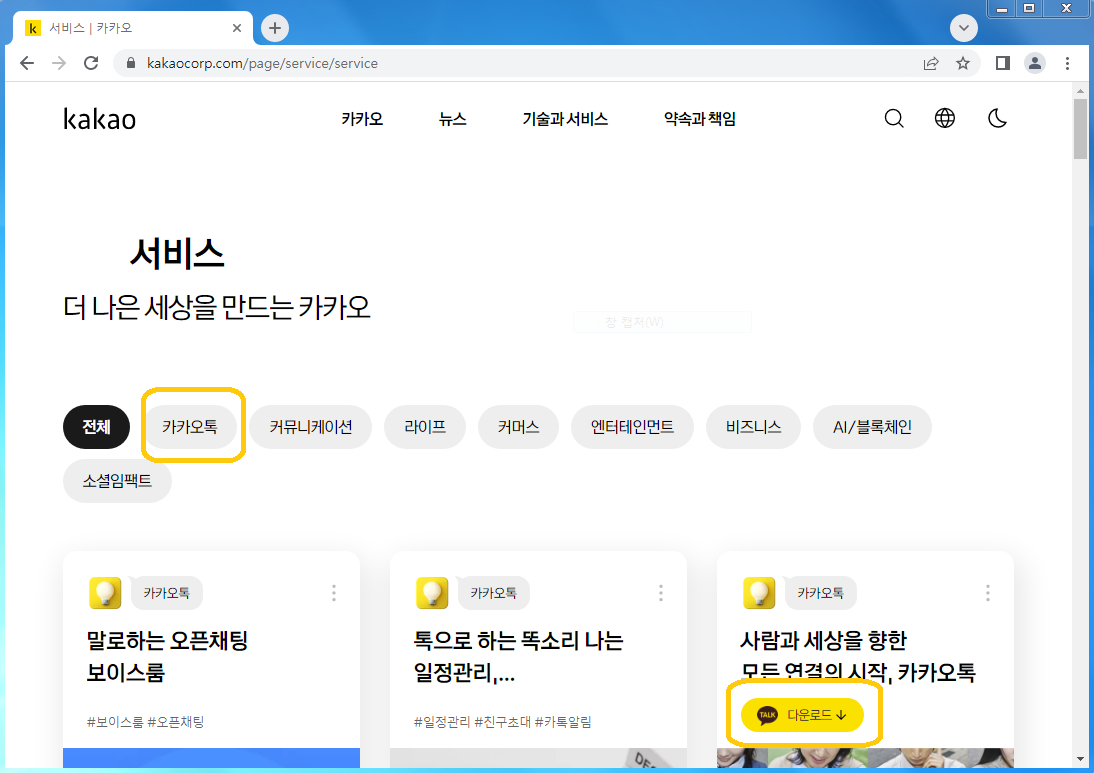
Task: Click the #보이스룸 #오픈채팅 hashtags
Action: 145,722
